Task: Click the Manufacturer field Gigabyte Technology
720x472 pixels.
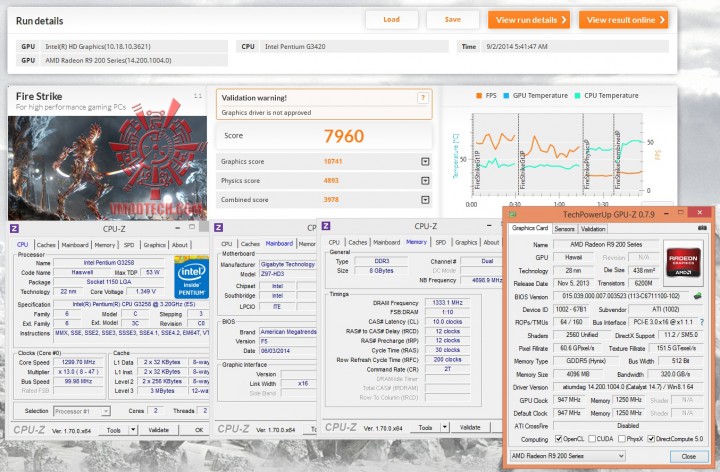Action: [x=288, y=264]
